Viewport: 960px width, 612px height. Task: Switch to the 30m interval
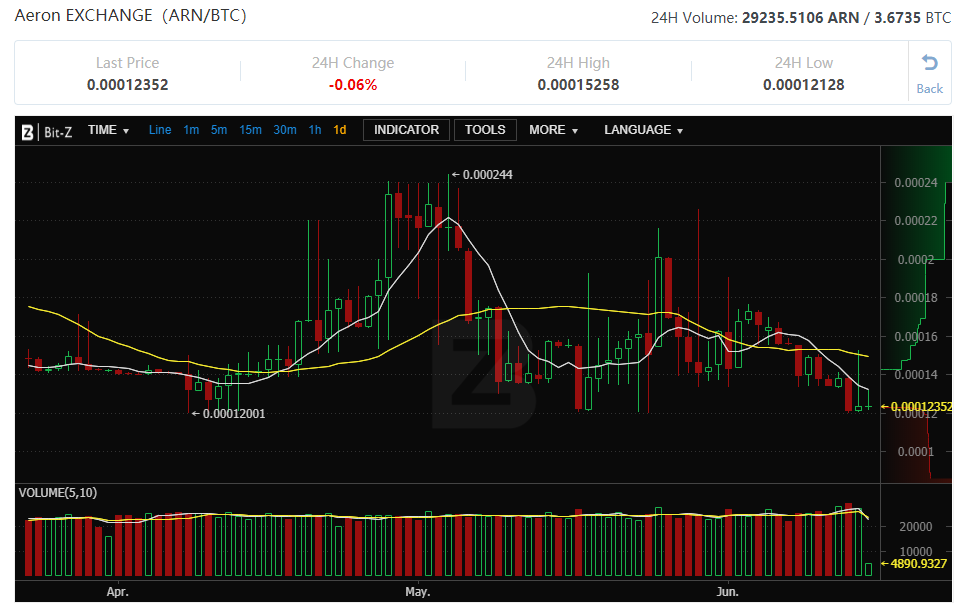(285, 130)
